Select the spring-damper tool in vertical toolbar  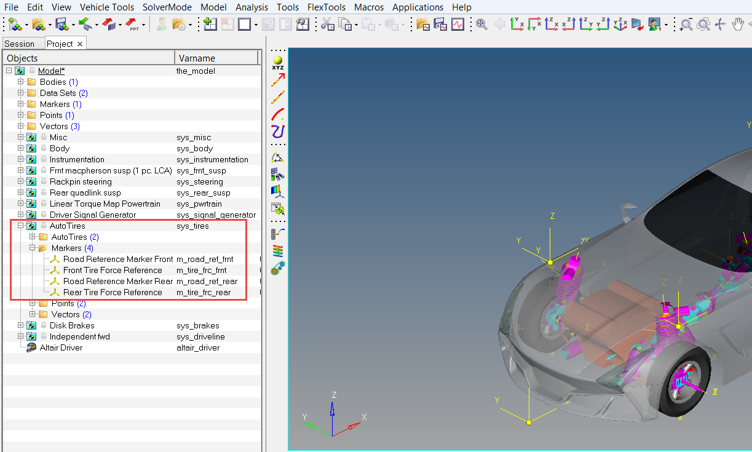[x=278, y=251]
